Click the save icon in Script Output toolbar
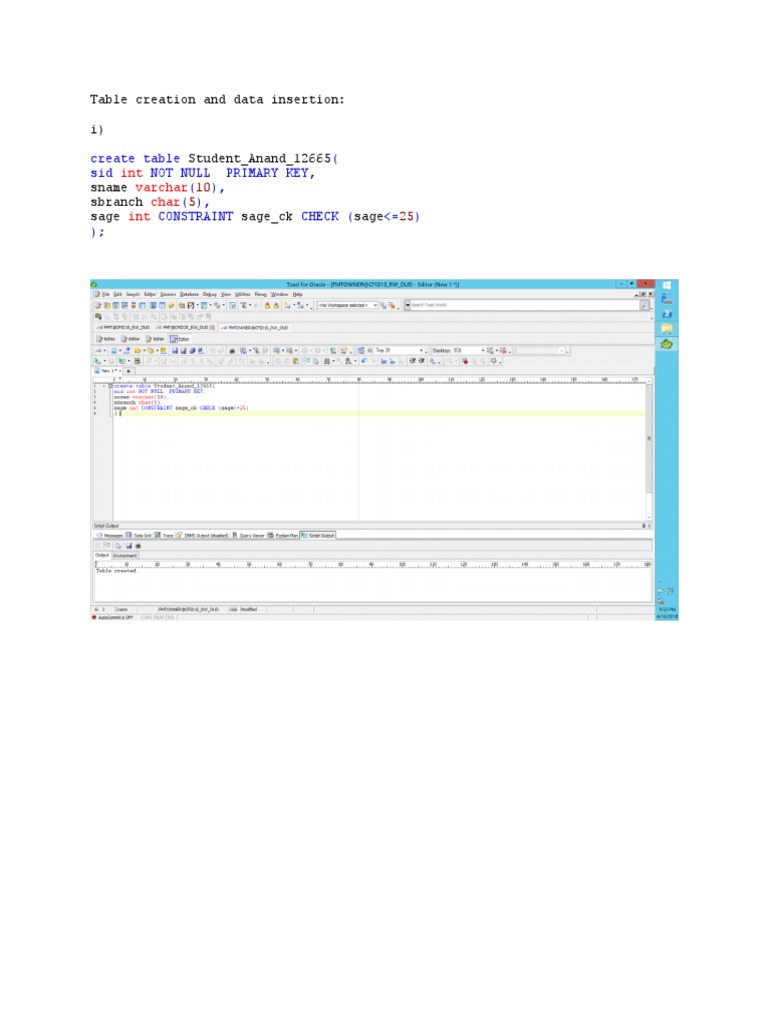 click(x=129, y=546)
